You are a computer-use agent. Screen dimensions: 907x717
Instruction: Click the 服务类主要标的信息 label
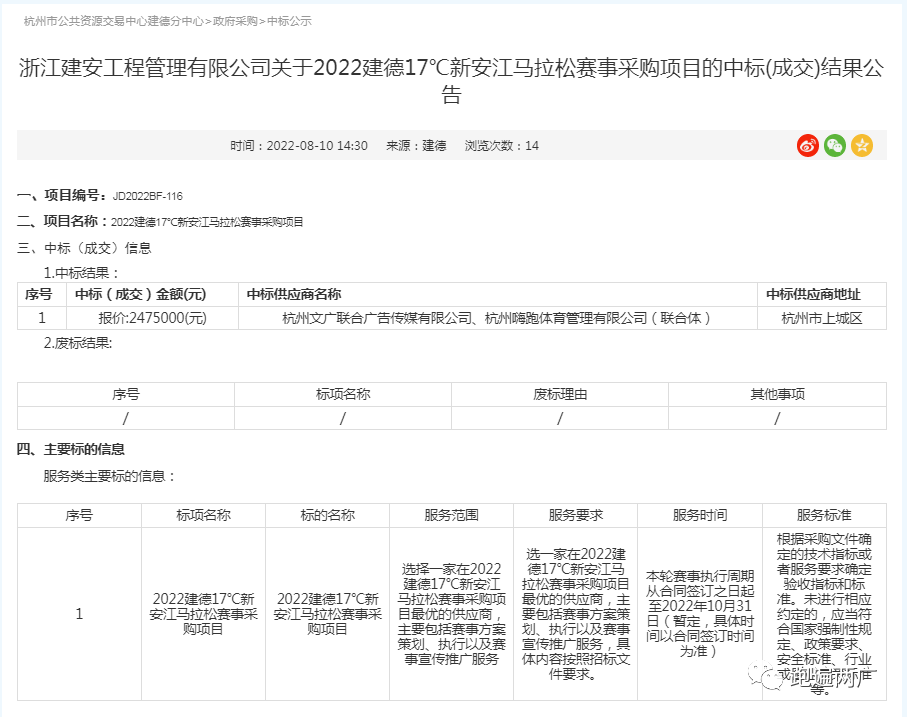point(109,476)
